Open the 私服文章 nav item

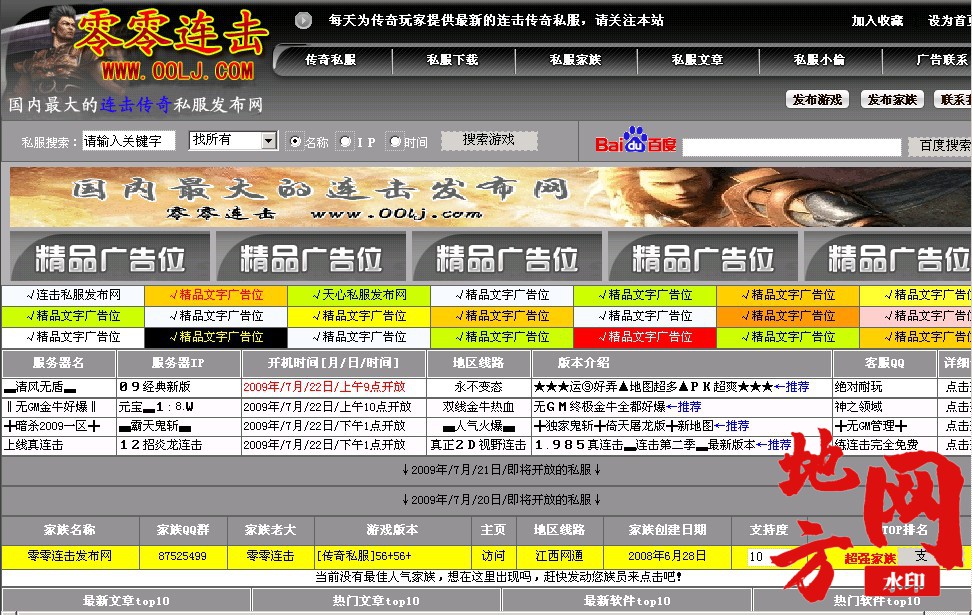pos(697,60)
